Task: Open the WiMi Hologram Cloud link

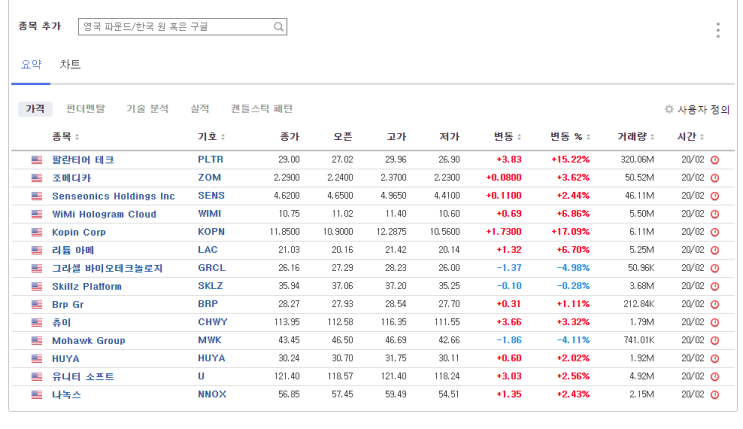Action: click(104, 214)
